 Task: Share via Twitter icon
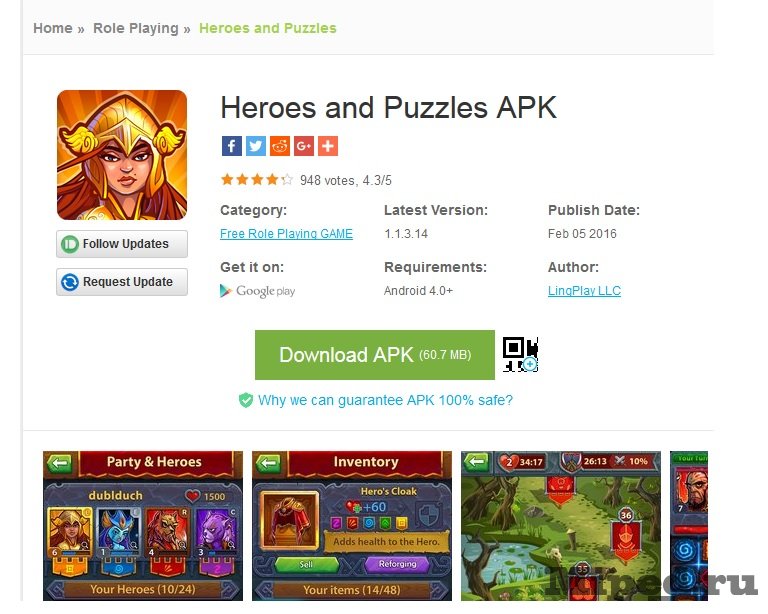click(256, 146)
